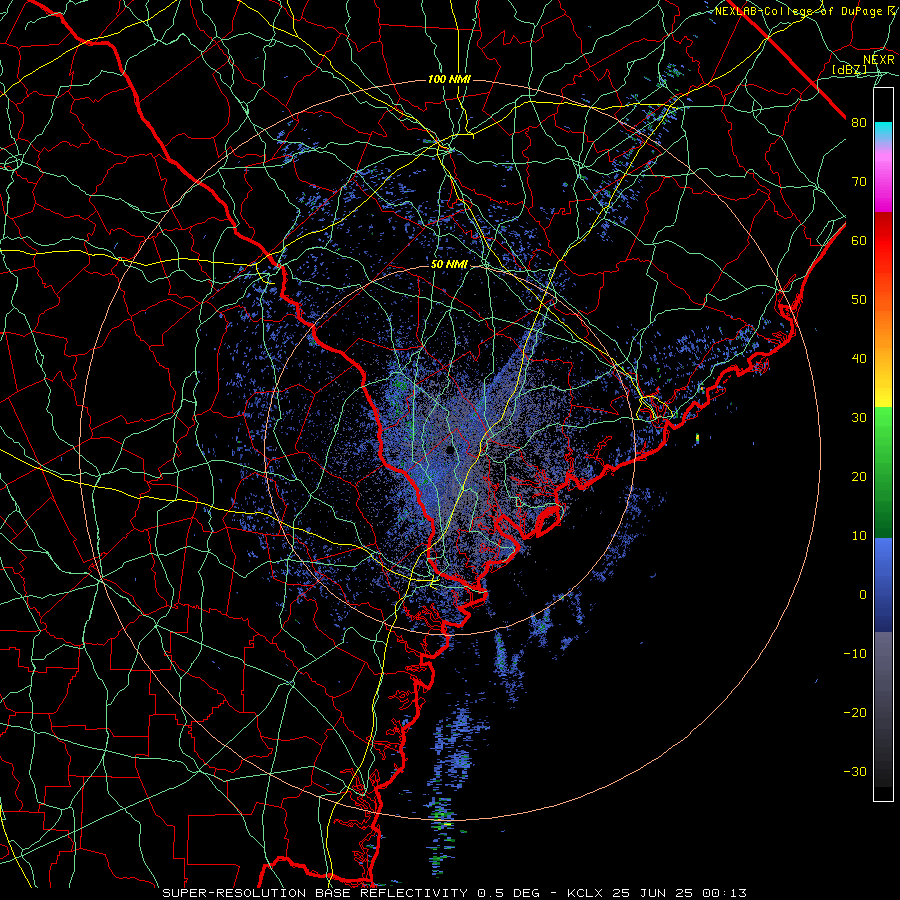The image size is (900, 900).
Task: Click the 30 value on color scale
Action: [859, 418]
